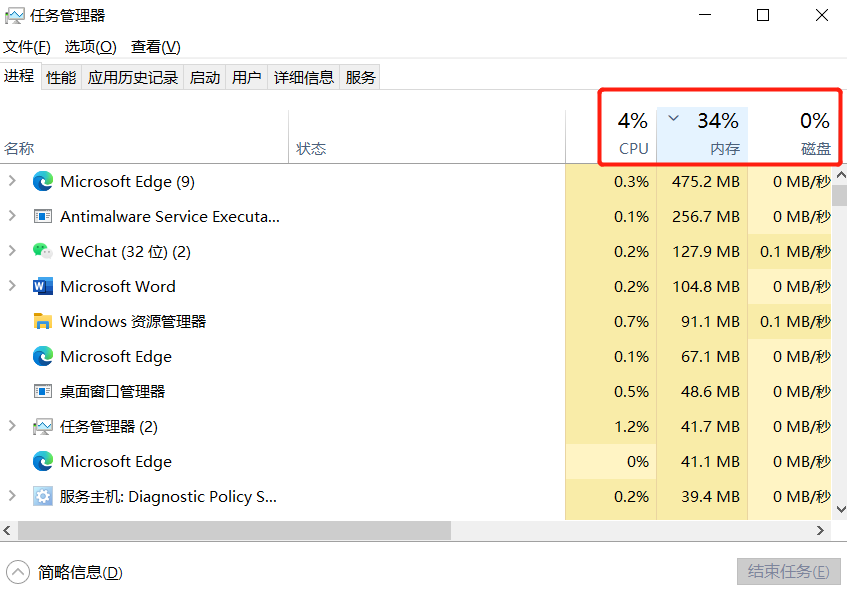Click the 48.6 MB memory value

(710, 391)
